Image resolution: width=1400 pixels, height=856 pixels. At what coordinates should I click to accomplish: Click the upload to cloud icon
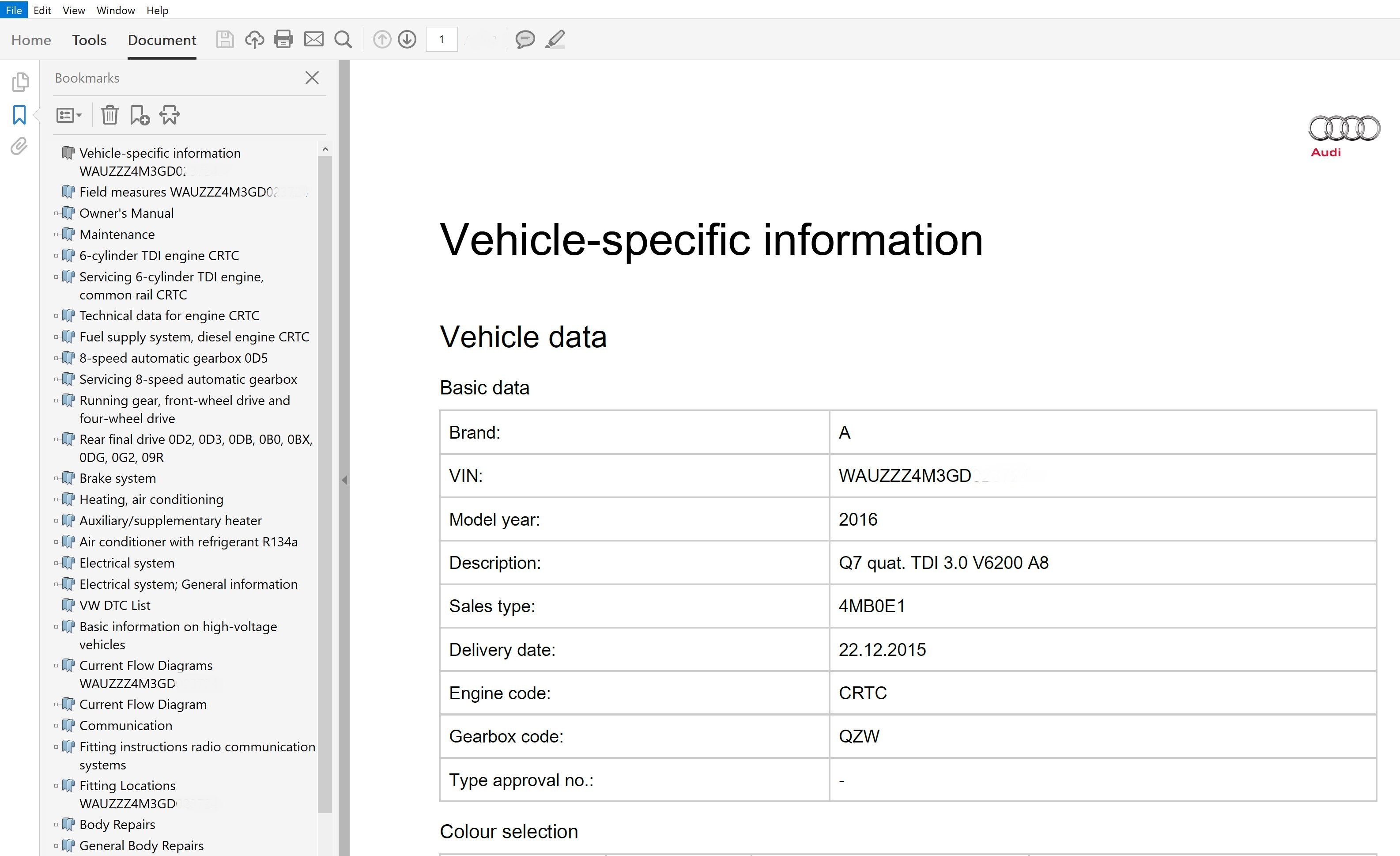click(x=254, y=39)
